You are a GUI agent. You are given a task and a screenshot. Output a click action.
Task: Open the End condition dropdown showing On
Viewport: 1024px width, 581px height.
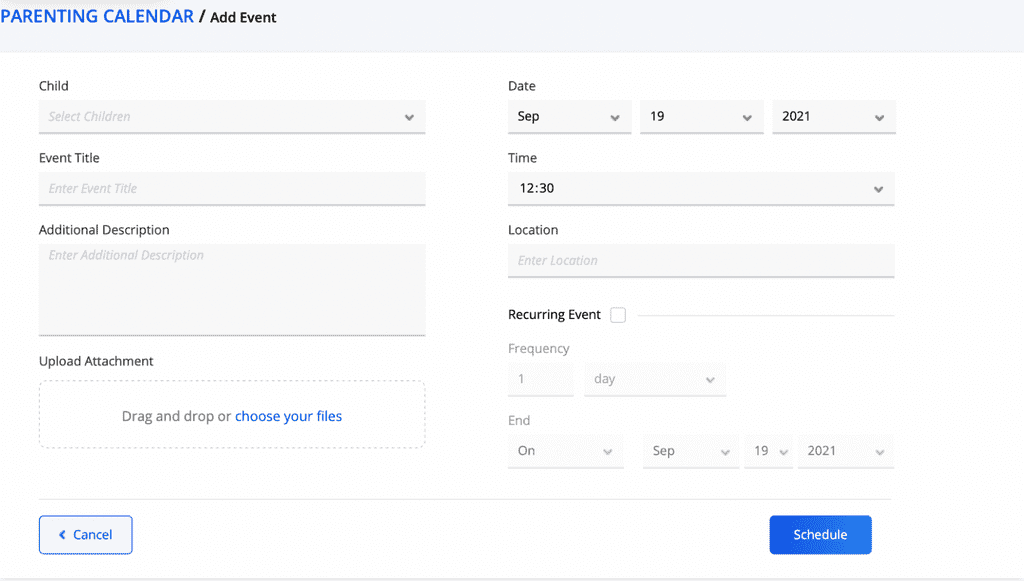[x=565, y=451]
